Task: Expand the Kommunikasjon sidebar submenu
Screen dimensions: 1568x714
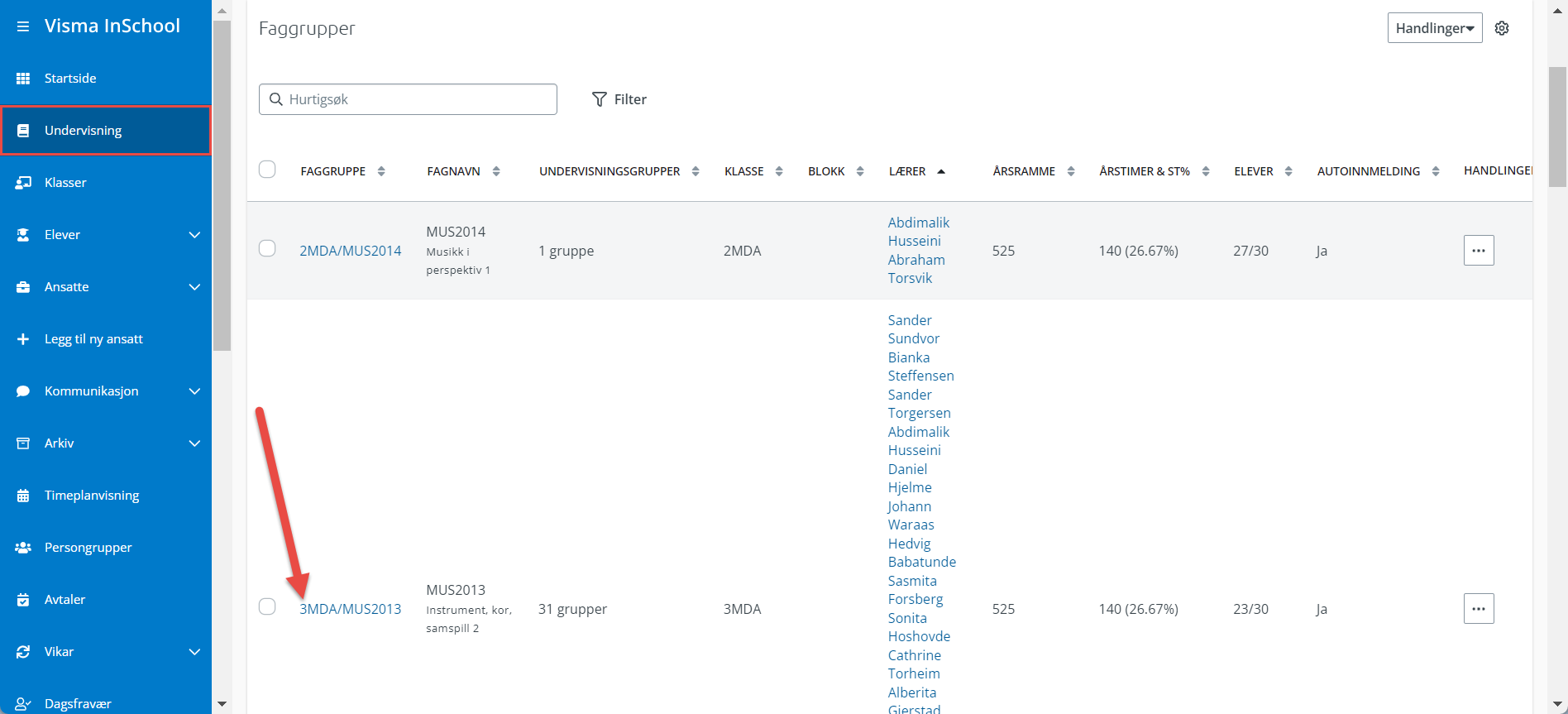Action: tap(194, 391)
